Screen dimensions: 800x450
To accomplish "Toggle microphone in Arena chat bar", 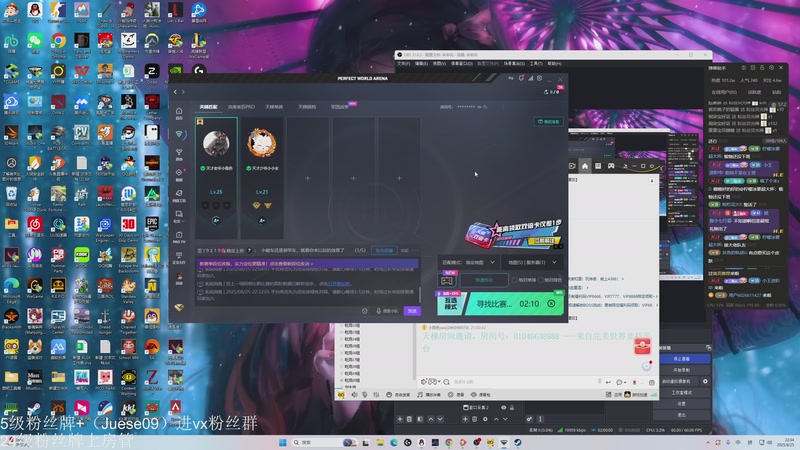I will [379, 311].
